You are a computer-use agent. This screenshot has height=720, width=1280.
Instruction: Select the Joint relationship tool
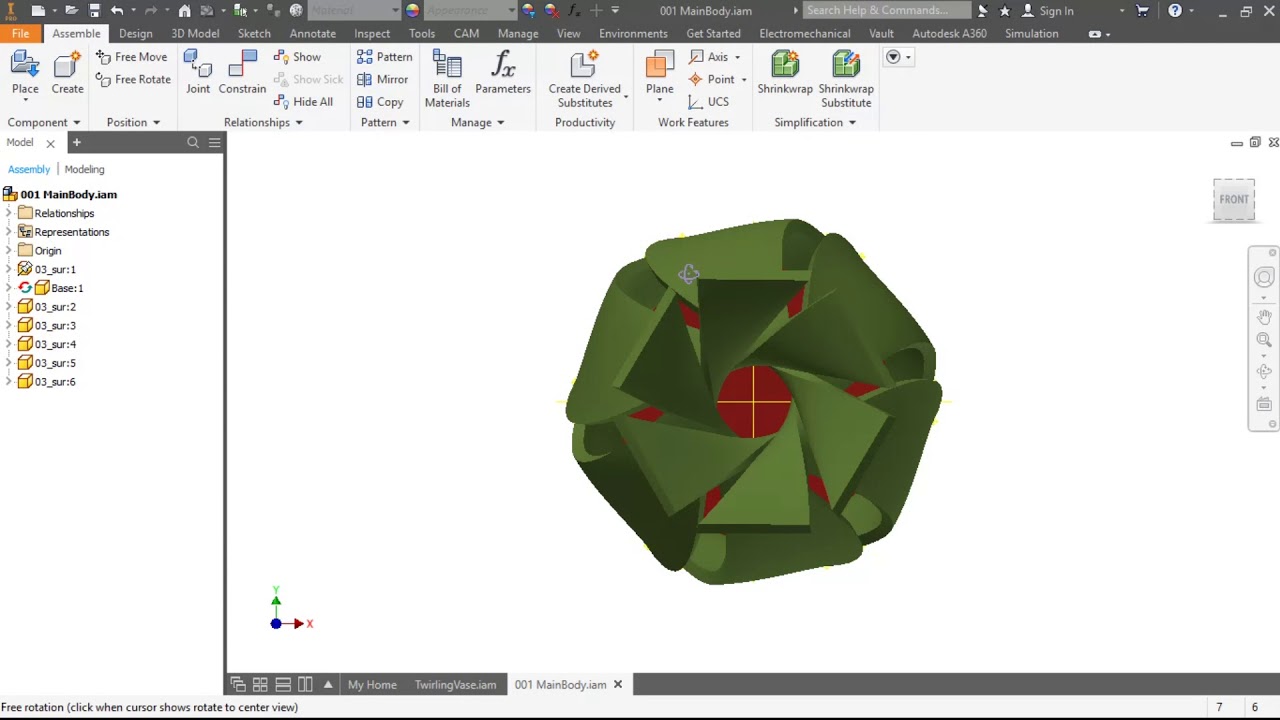coord(198,73)
